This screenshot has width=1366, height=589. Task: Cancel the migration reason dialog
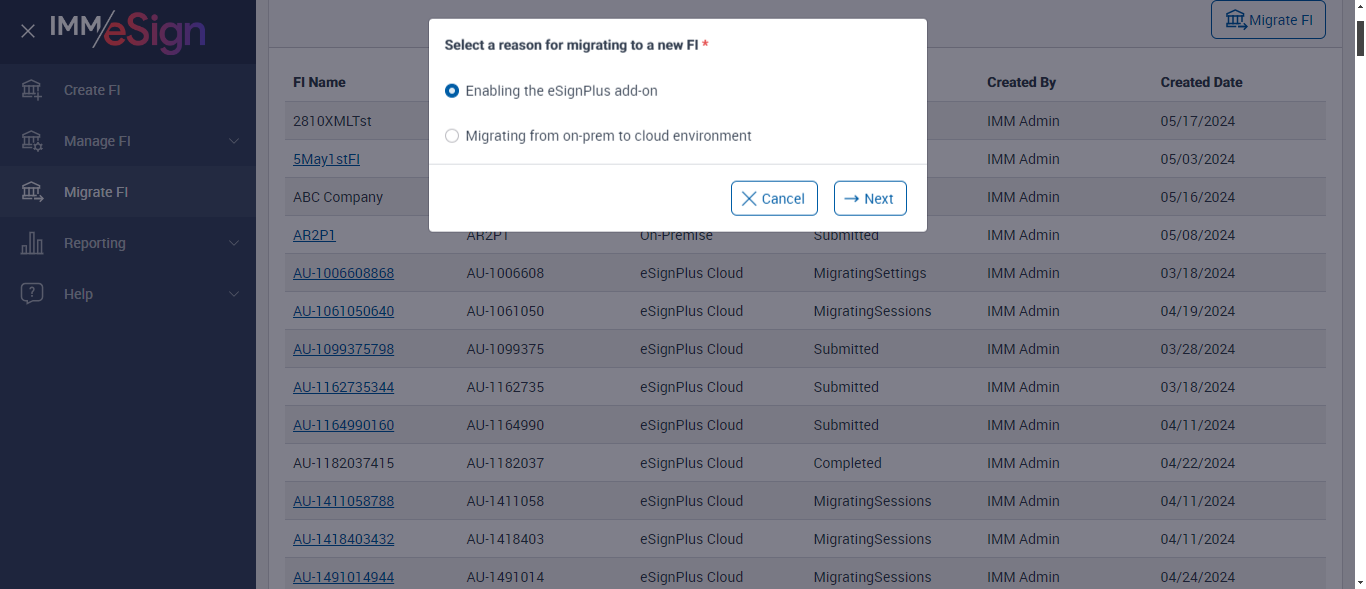pos(774,198)
